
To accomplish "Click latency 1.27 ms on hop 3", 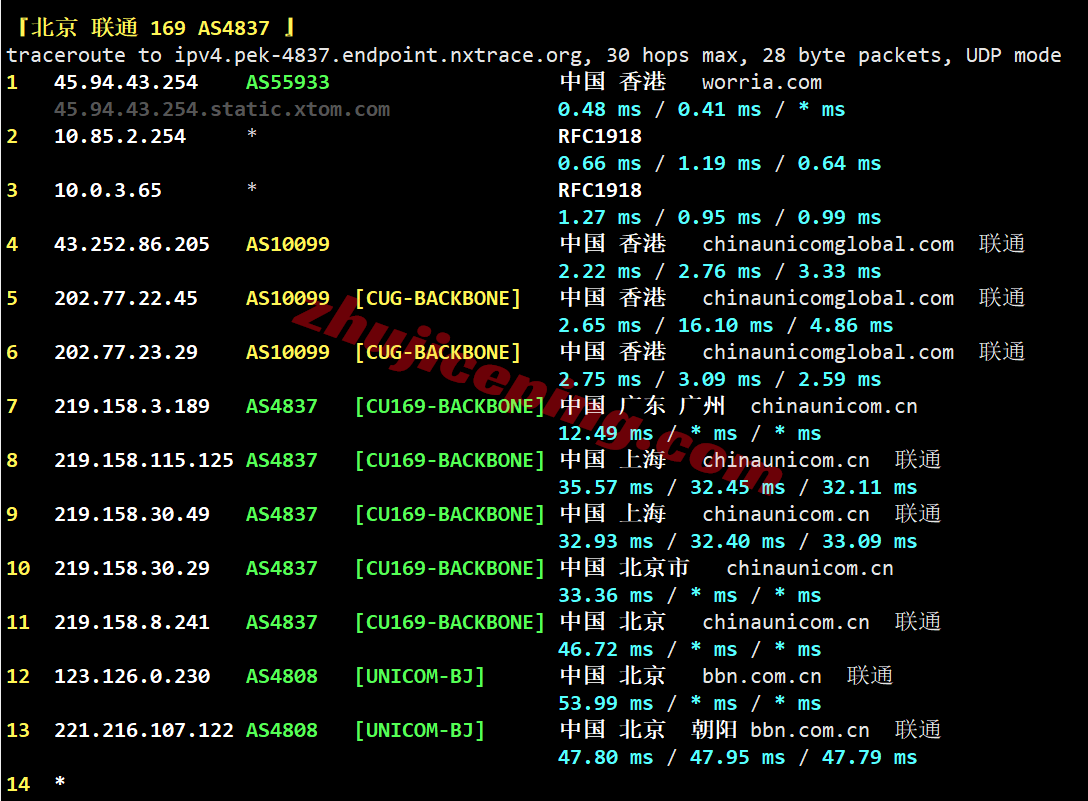I will pyautogui.click(x=600, y=218).
